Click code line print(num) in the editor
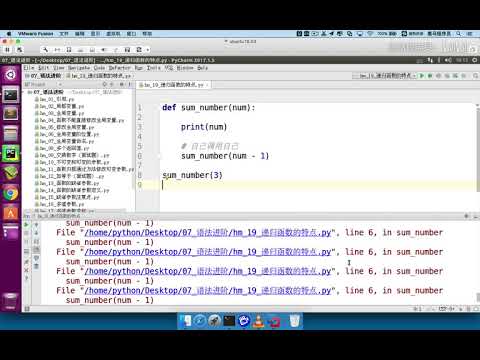The width and height of the screenshot is (480, 360). 204,127
